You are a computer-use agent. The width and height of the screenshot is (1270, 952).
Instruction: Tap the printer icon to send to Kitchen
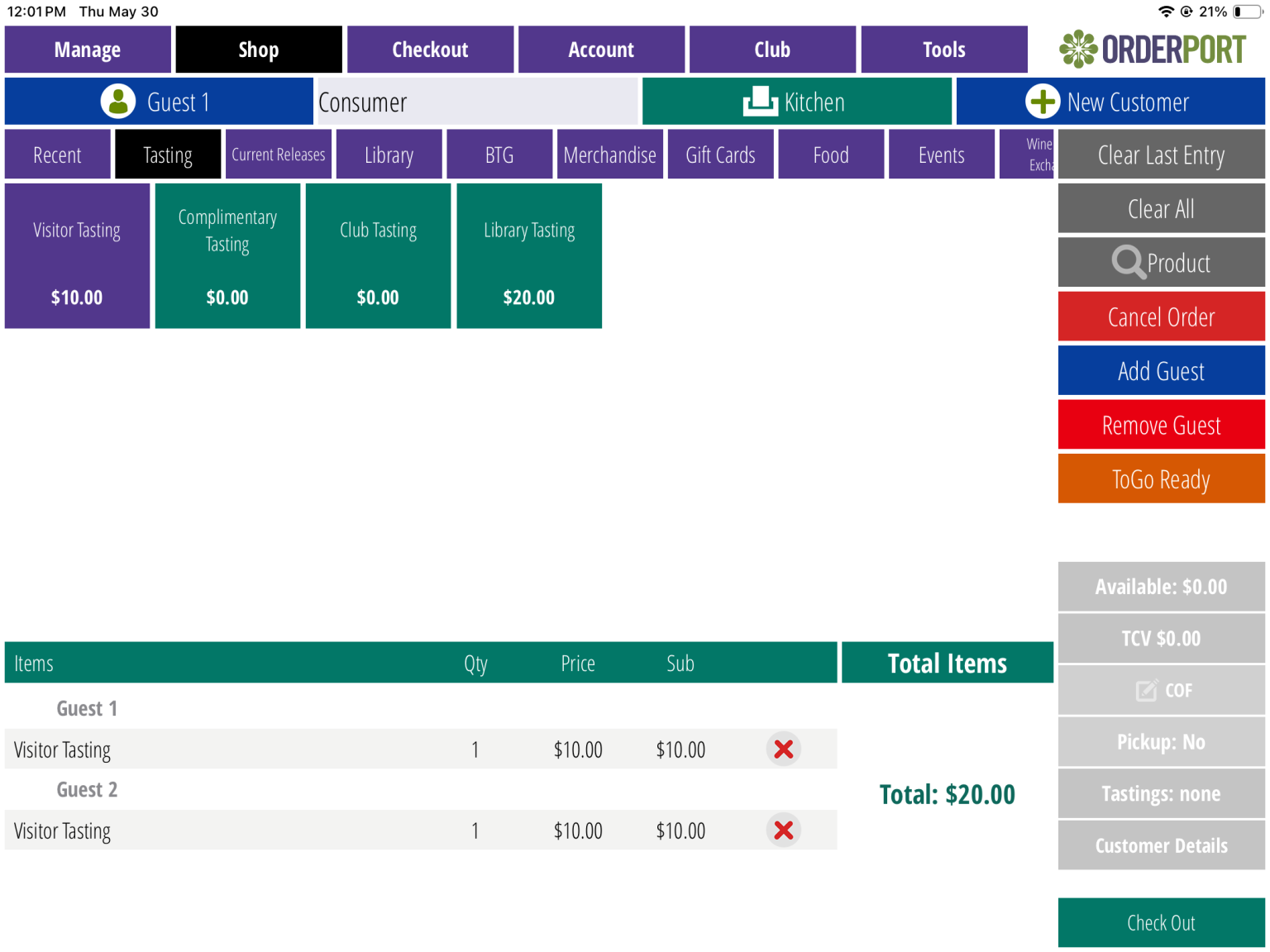click(763, 101)
